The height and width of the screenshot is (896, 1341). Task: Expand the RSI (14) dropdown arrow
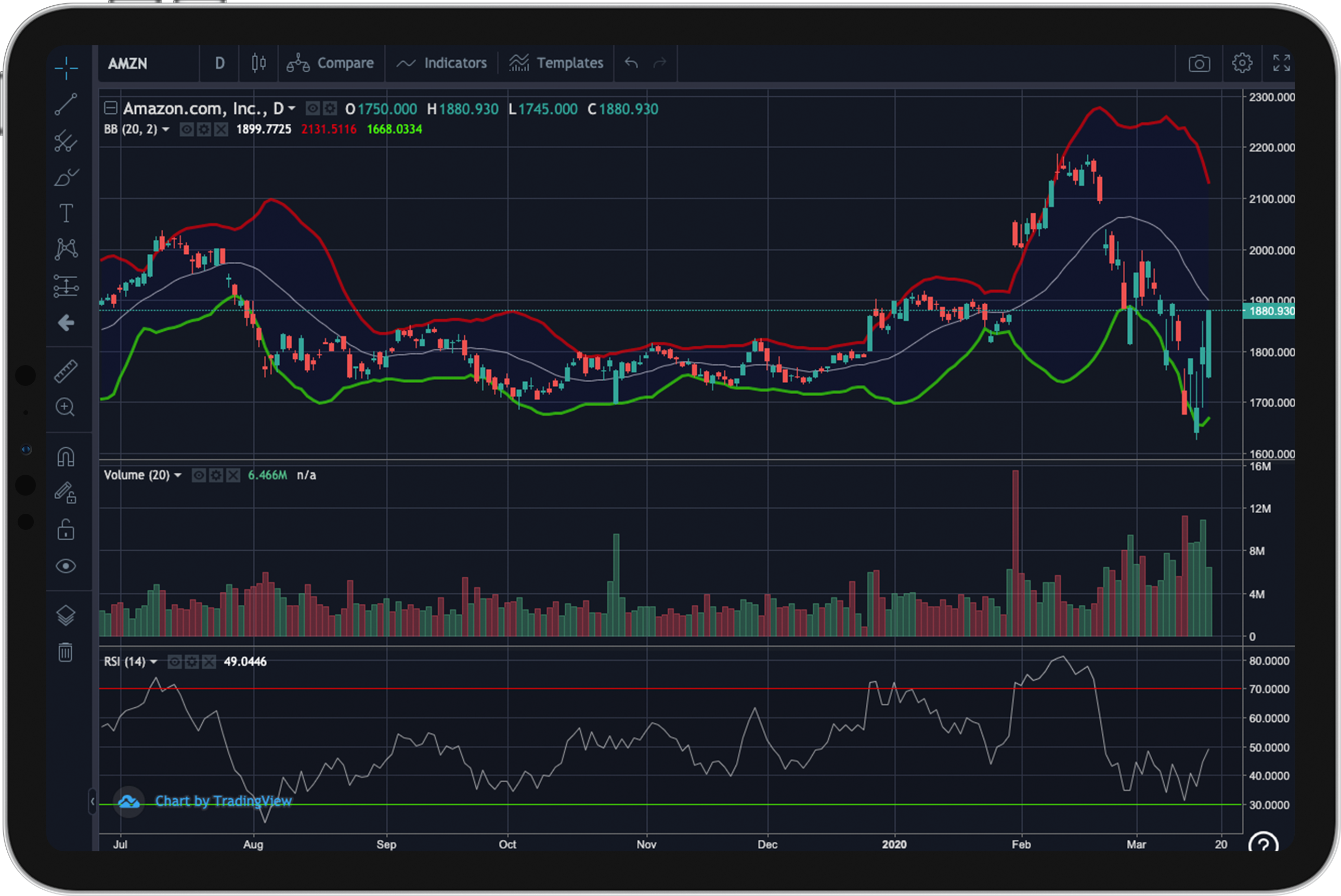pyautogui.click(x=154, y=661)
